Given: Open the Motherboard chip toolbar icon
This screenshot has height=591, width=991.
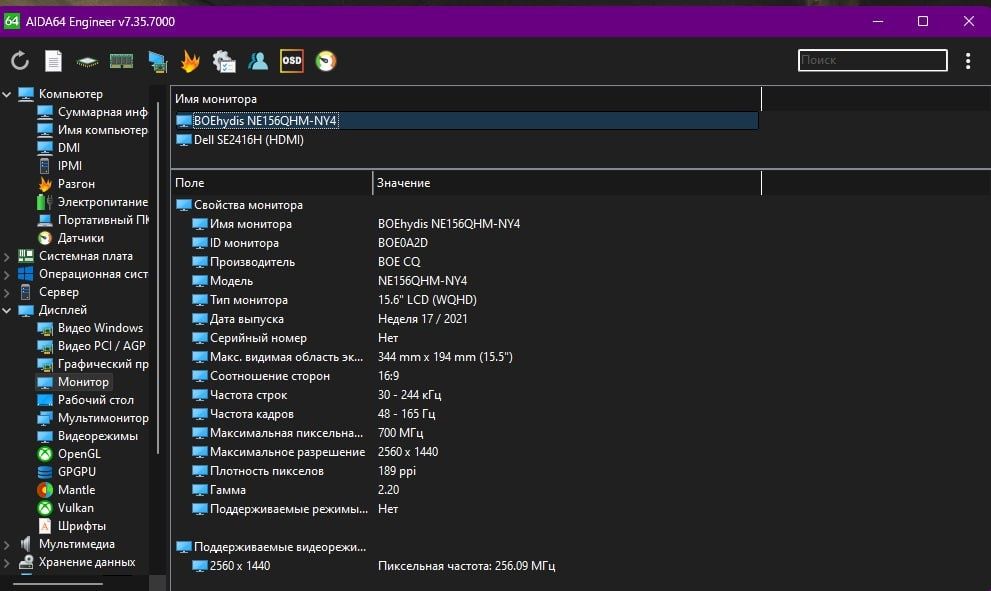Looking at the screenshot, I should pos(87,61).
